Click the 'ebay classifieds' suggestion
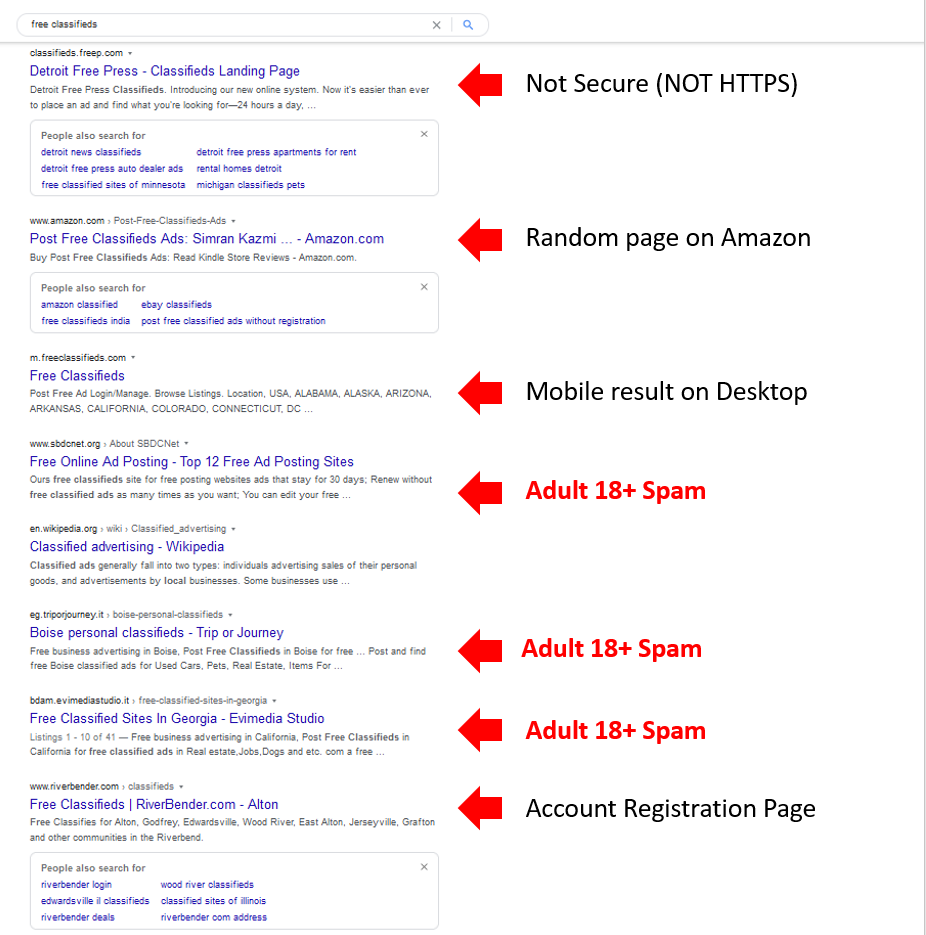 click(x=176, y=305)
